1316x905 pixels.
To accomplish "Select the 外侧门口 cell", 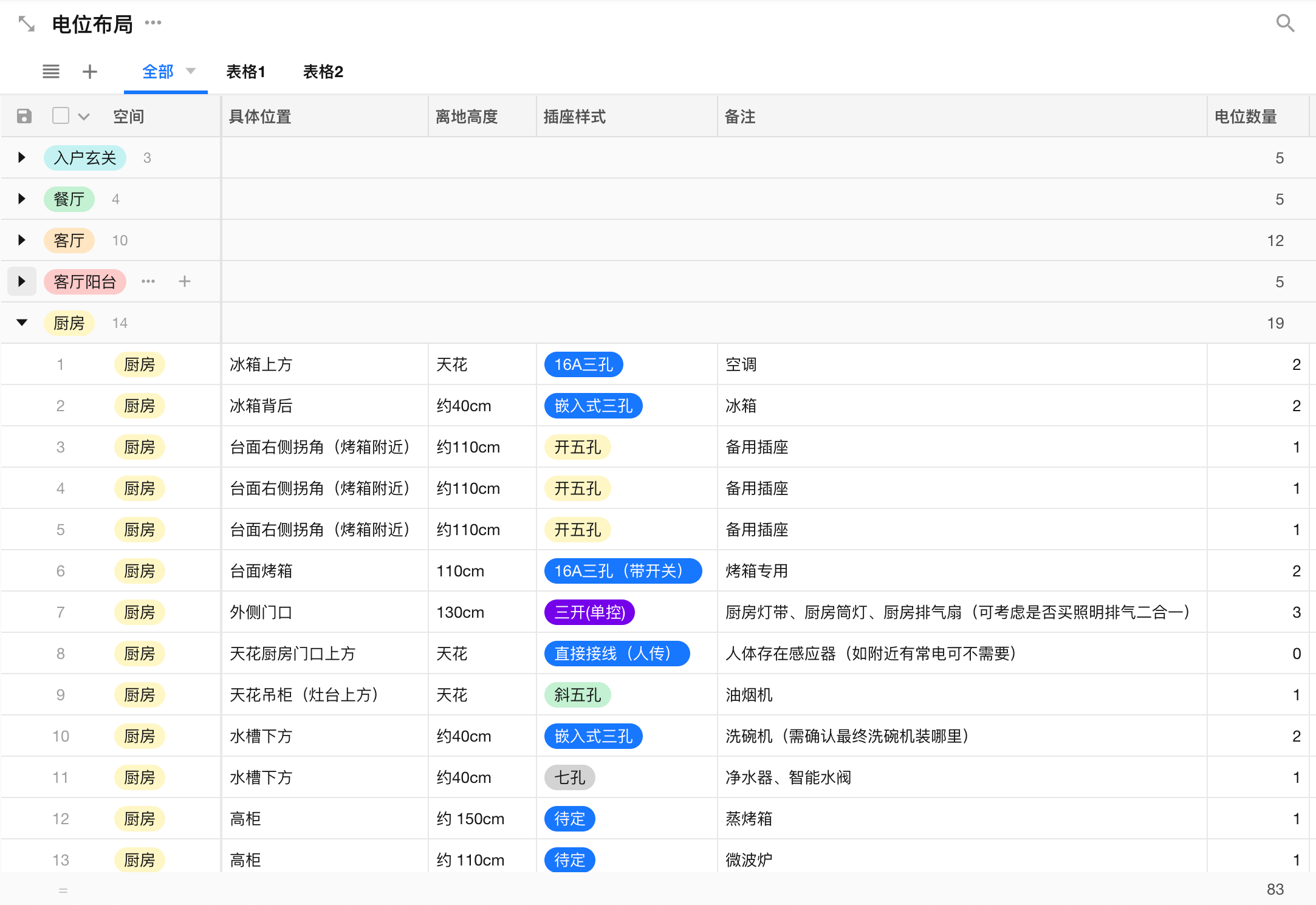I will click(324, 612).
